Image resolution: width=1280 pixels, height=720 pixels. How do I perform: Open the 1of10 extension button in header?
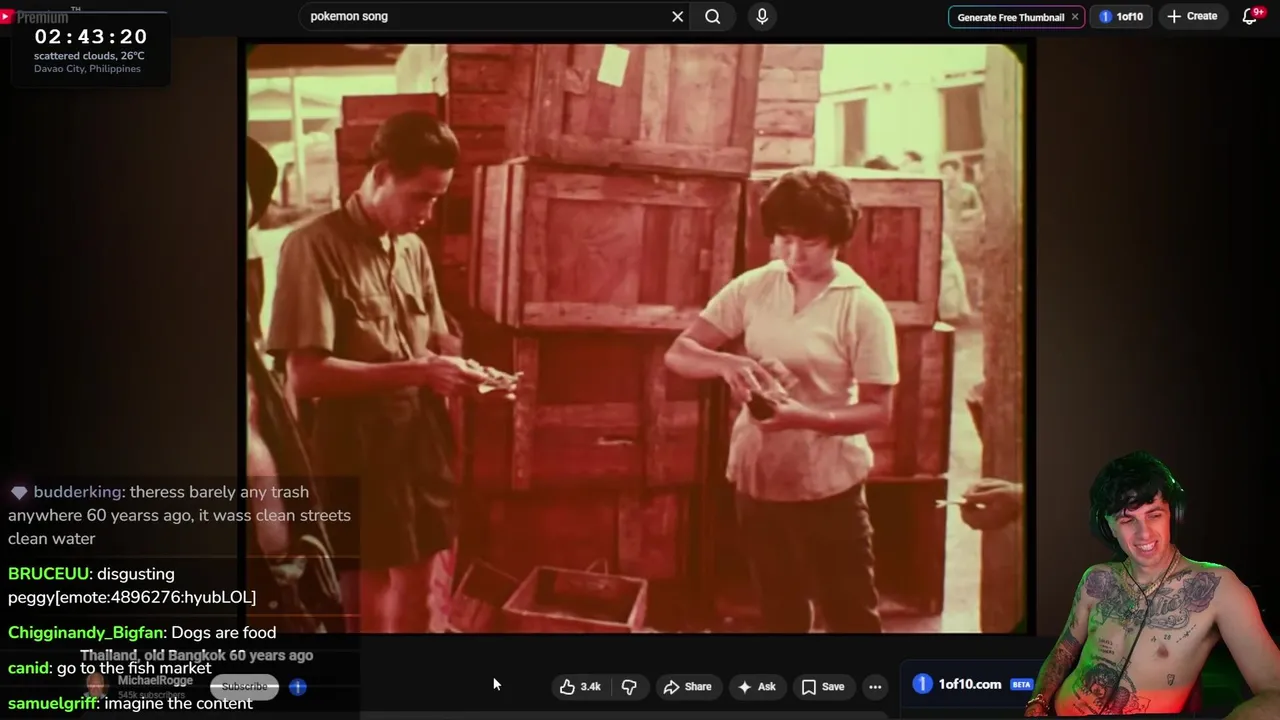[x=1121, y=16]
